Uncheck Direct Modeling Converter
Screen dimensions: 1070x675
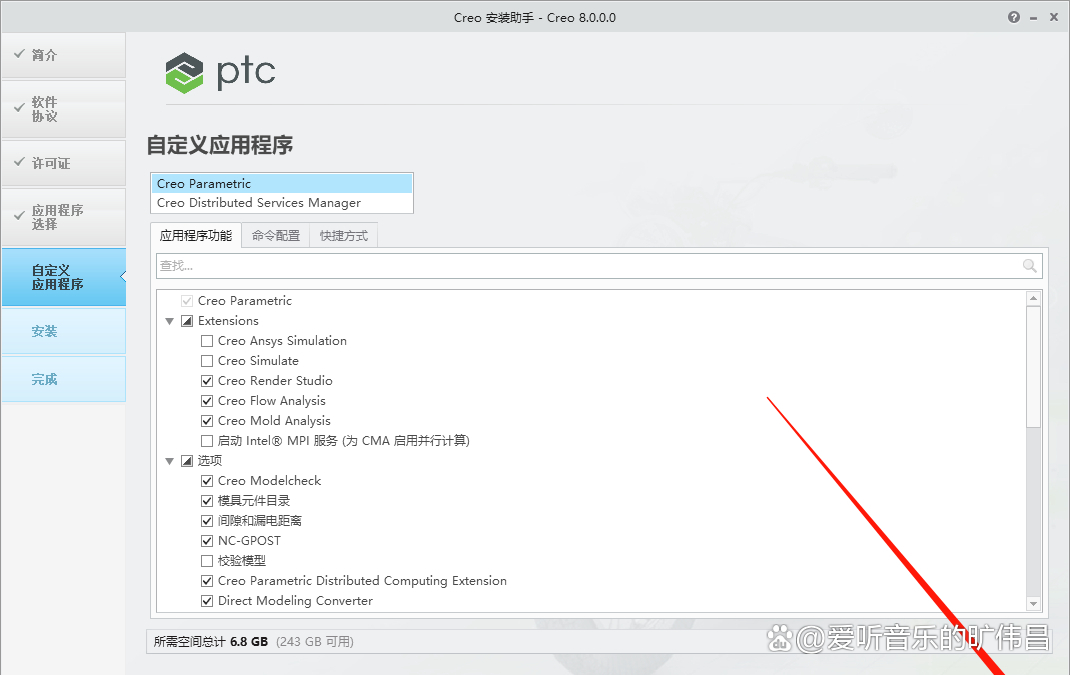click(x=207, y=601)
